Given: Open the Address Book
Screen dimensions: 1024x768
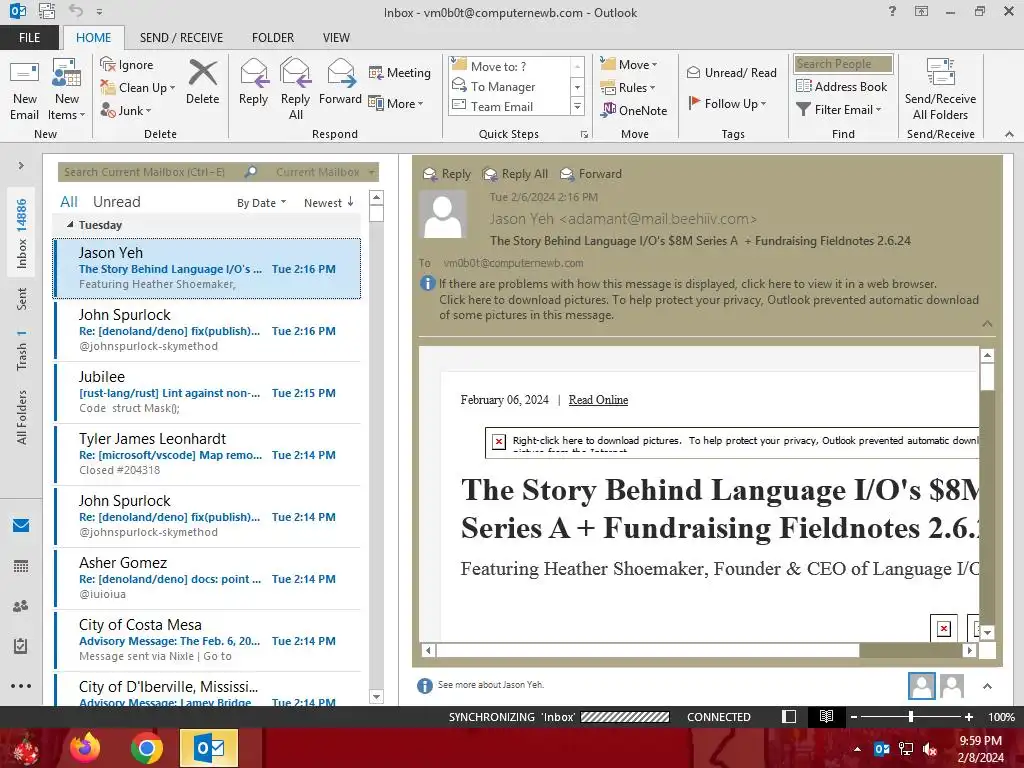Looking at the screenshot, I should [842, 86].
